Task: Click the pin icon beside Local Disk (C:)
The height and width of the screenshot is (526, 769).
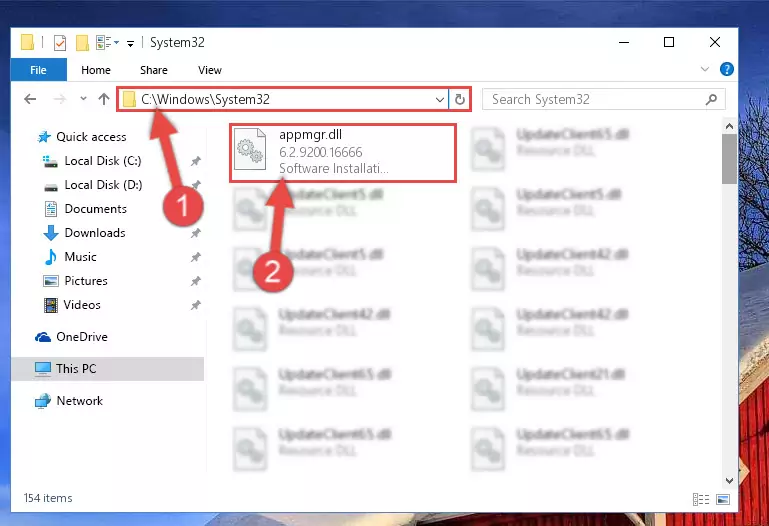Action: pos(196,161)
